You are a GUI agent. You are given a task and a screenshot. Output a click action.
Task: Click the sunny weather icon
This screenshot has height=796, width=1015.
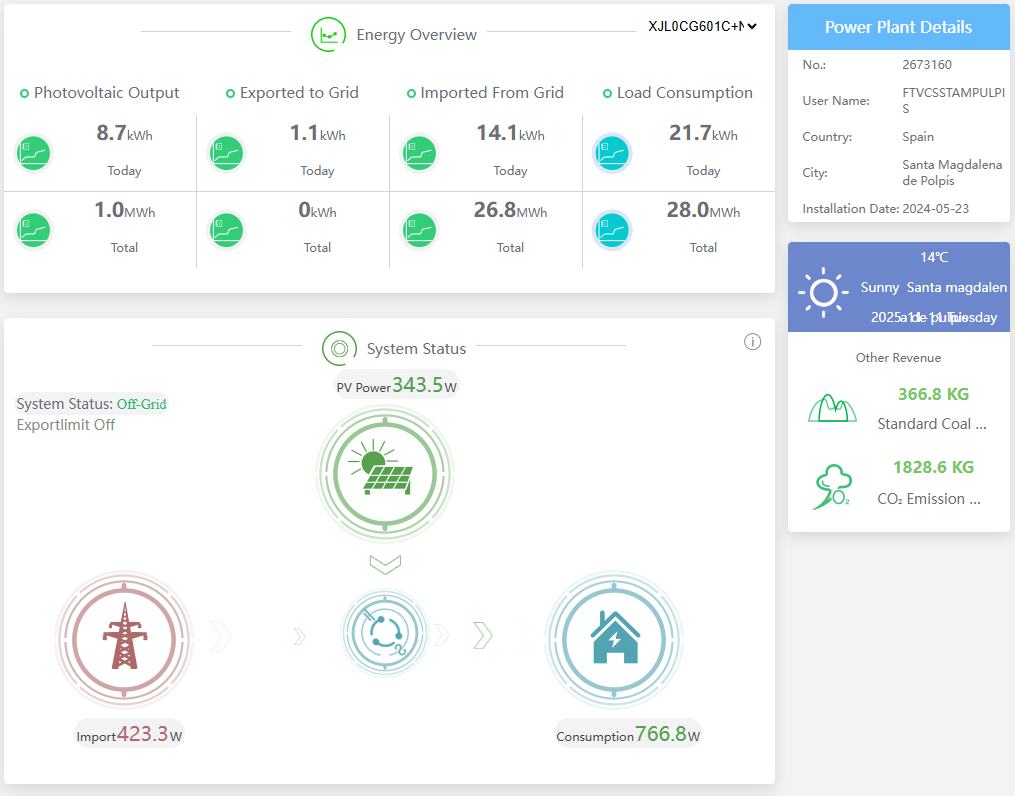[823, 293]
